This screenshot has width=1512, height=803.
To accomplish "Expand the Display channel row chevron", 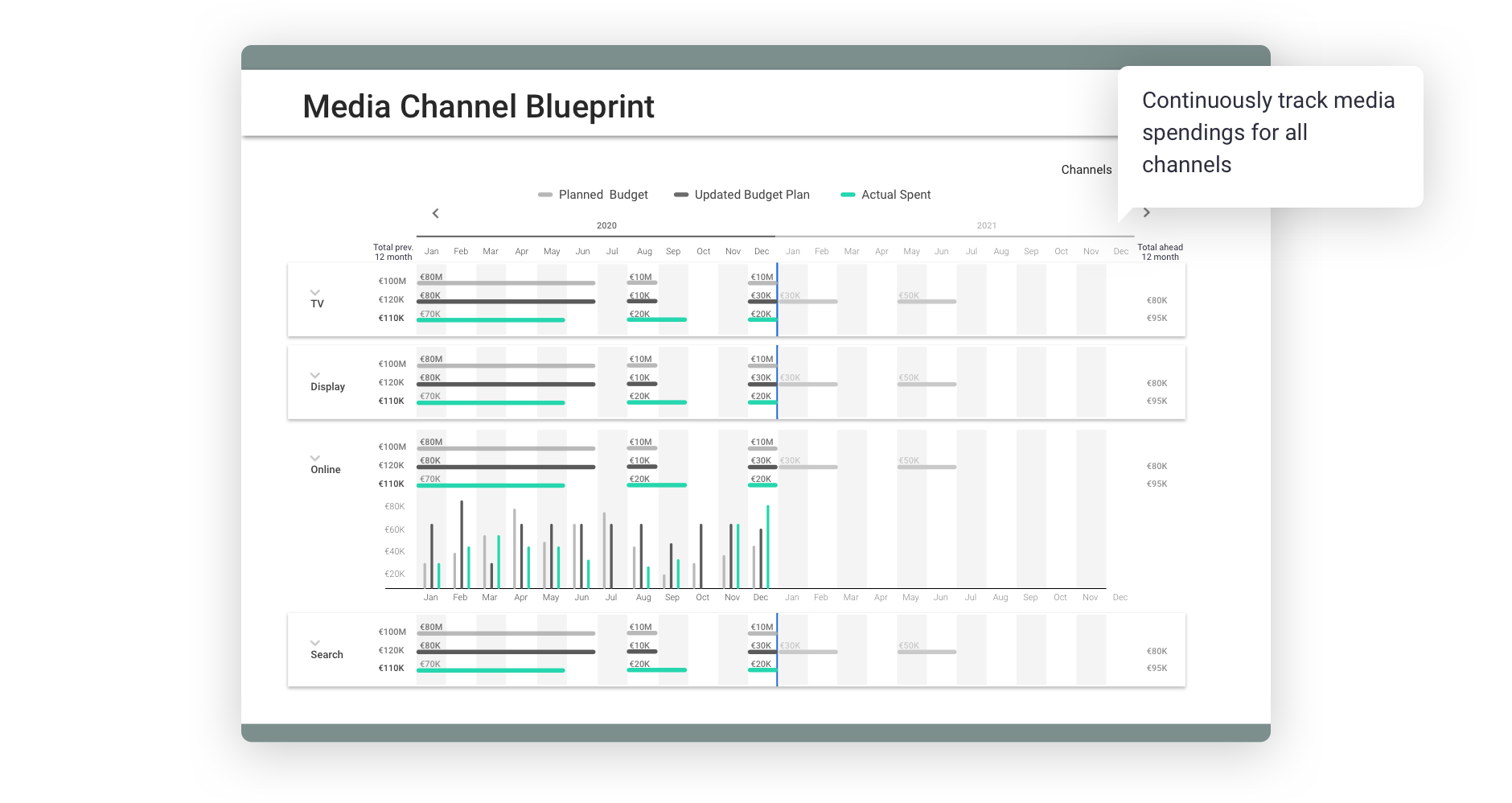I will pos(315,375).
